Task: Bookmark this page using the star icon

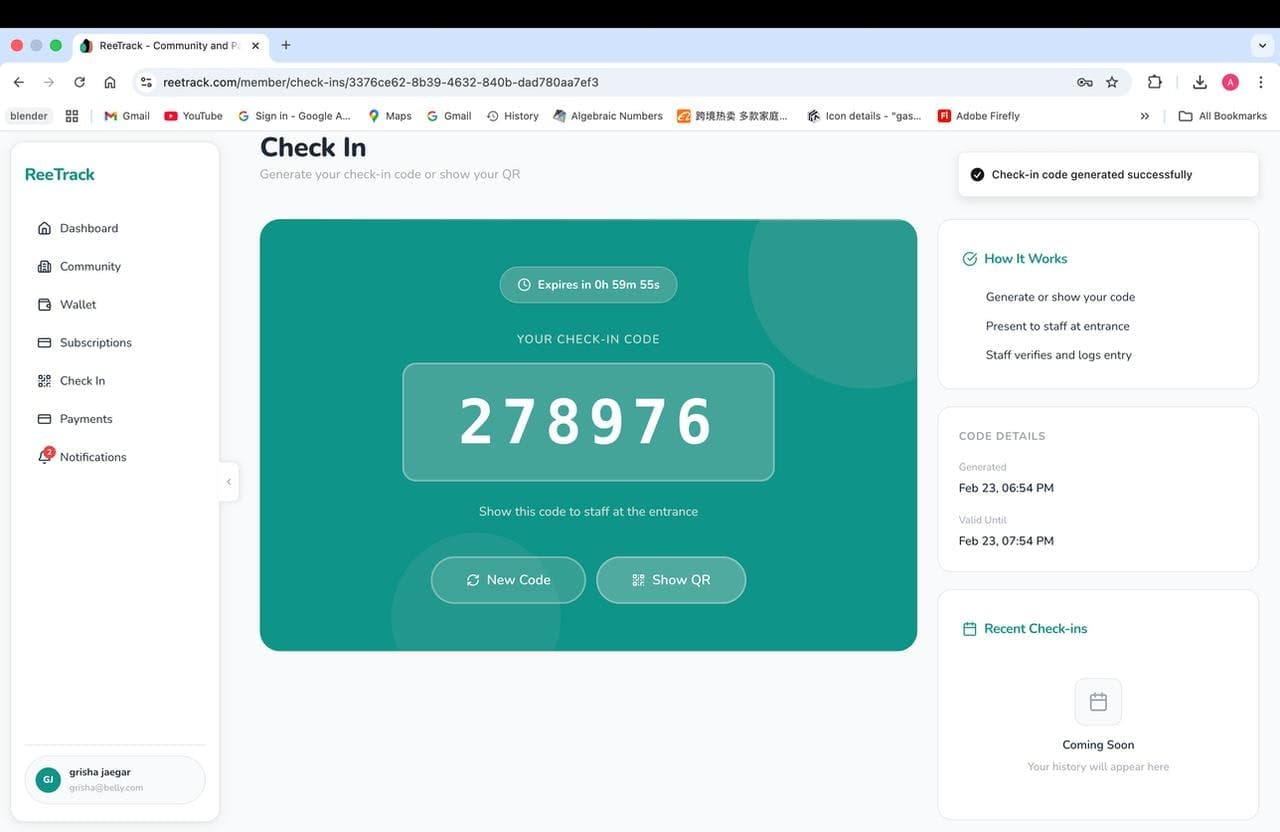Action: pyautogui.click(x=1112, y=82)
